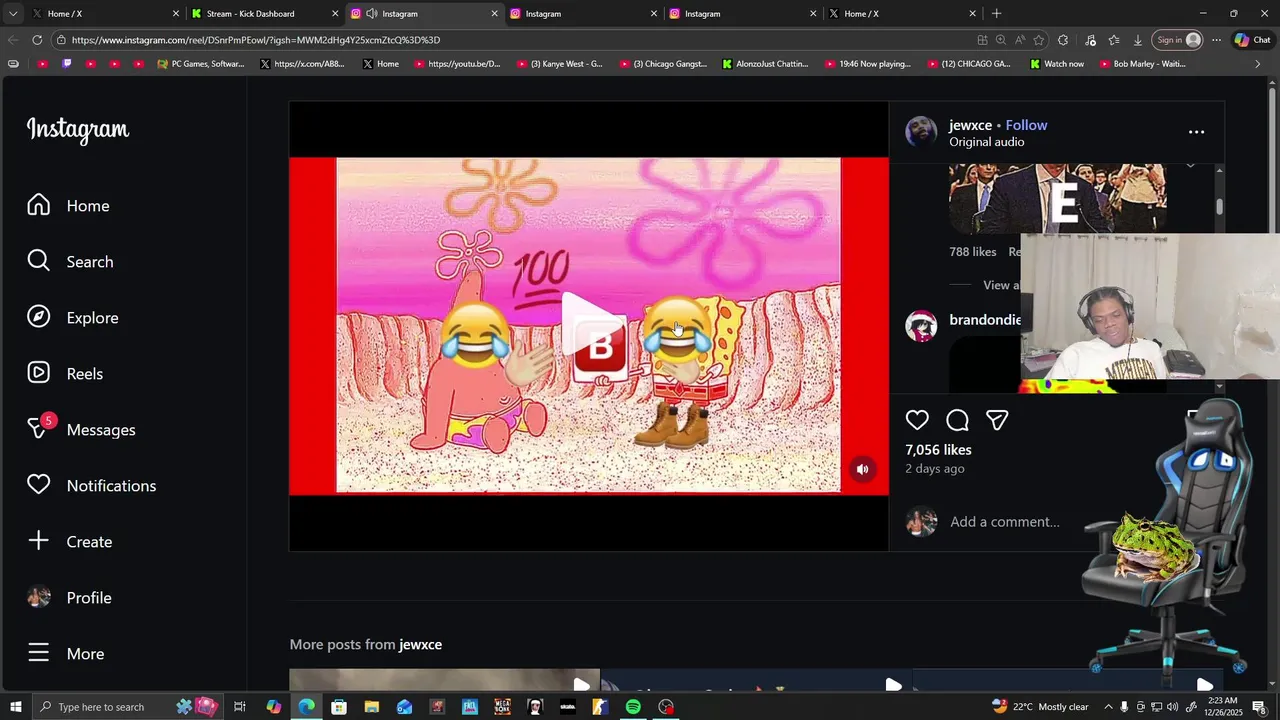Open the notification center icon

(1259, 707)
